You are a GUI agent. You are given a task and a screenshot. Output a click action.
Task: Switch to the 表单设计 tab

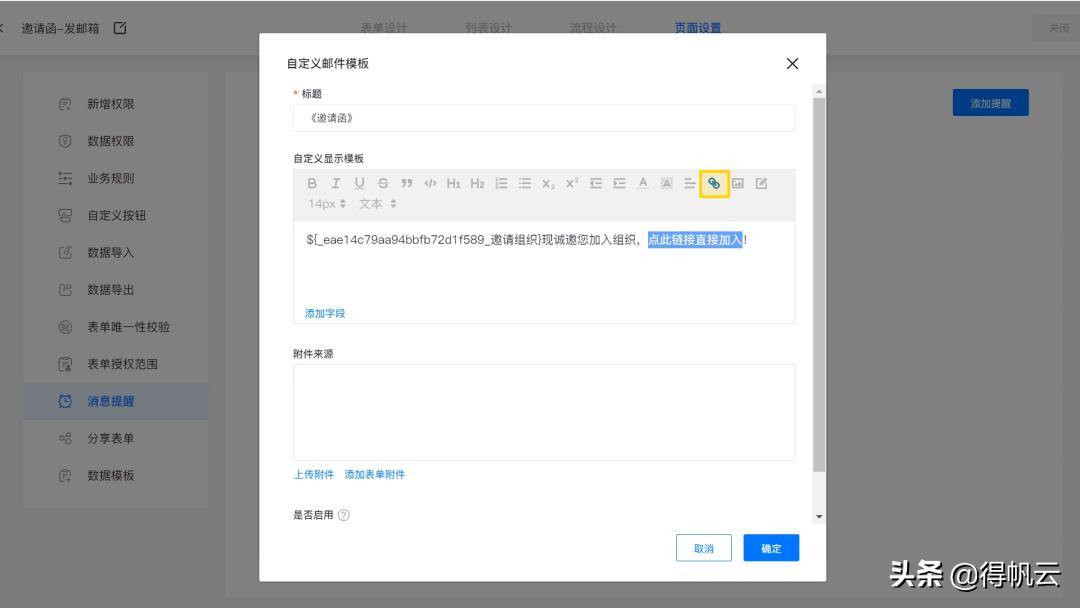tap(387, 28)
